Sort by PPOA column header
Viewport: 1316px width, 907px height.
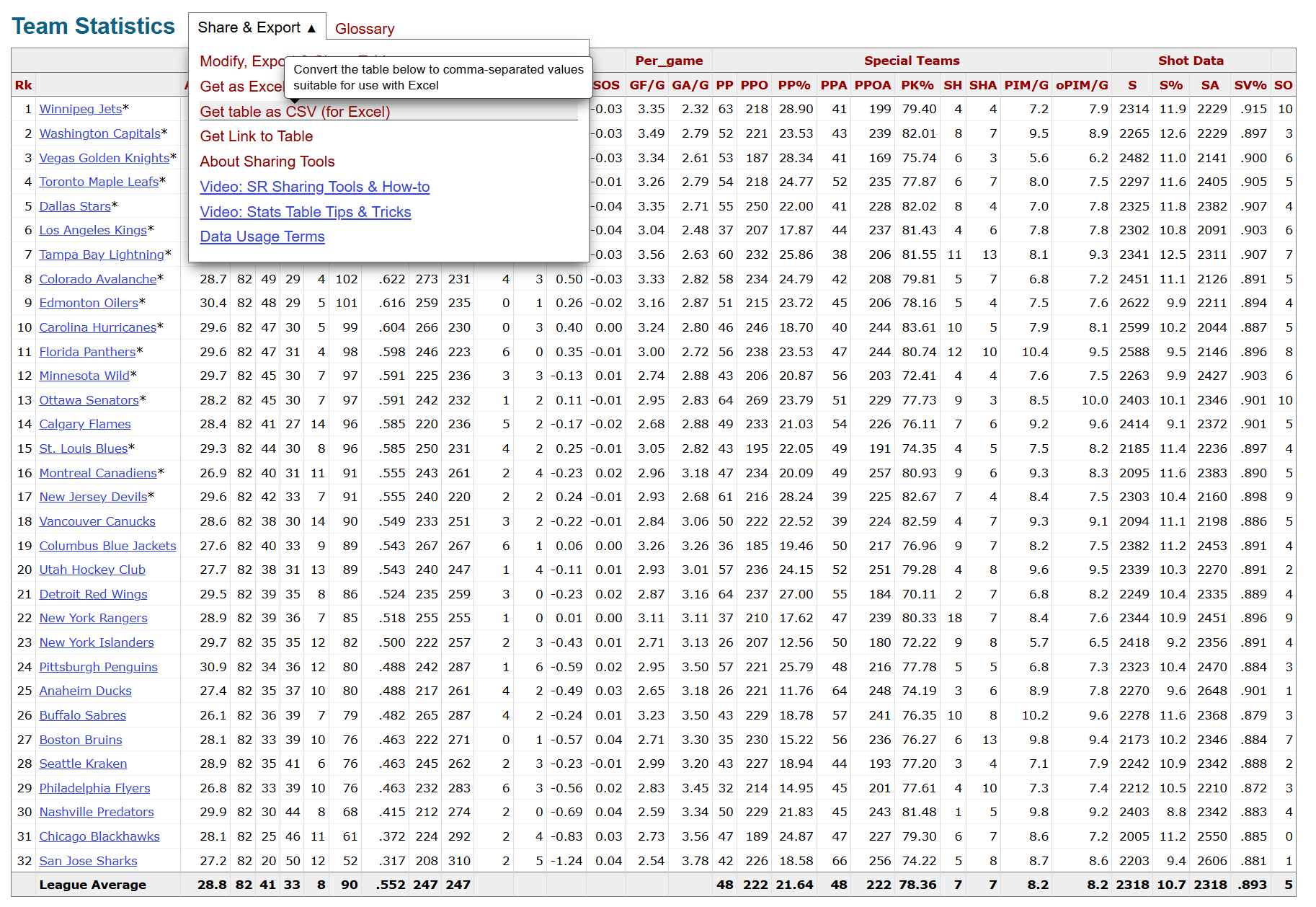tap(872, 85)
